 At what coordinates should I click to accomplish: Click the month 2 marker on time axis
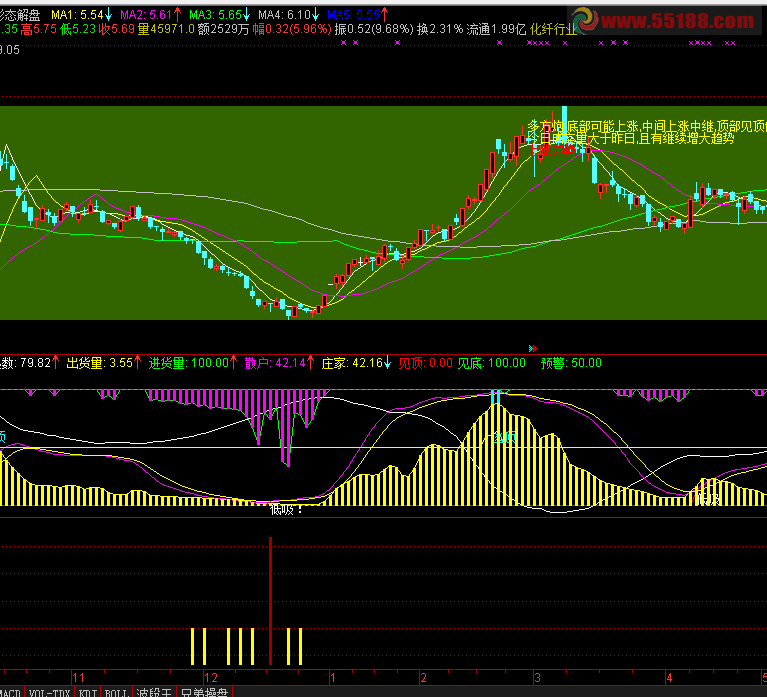423,678
